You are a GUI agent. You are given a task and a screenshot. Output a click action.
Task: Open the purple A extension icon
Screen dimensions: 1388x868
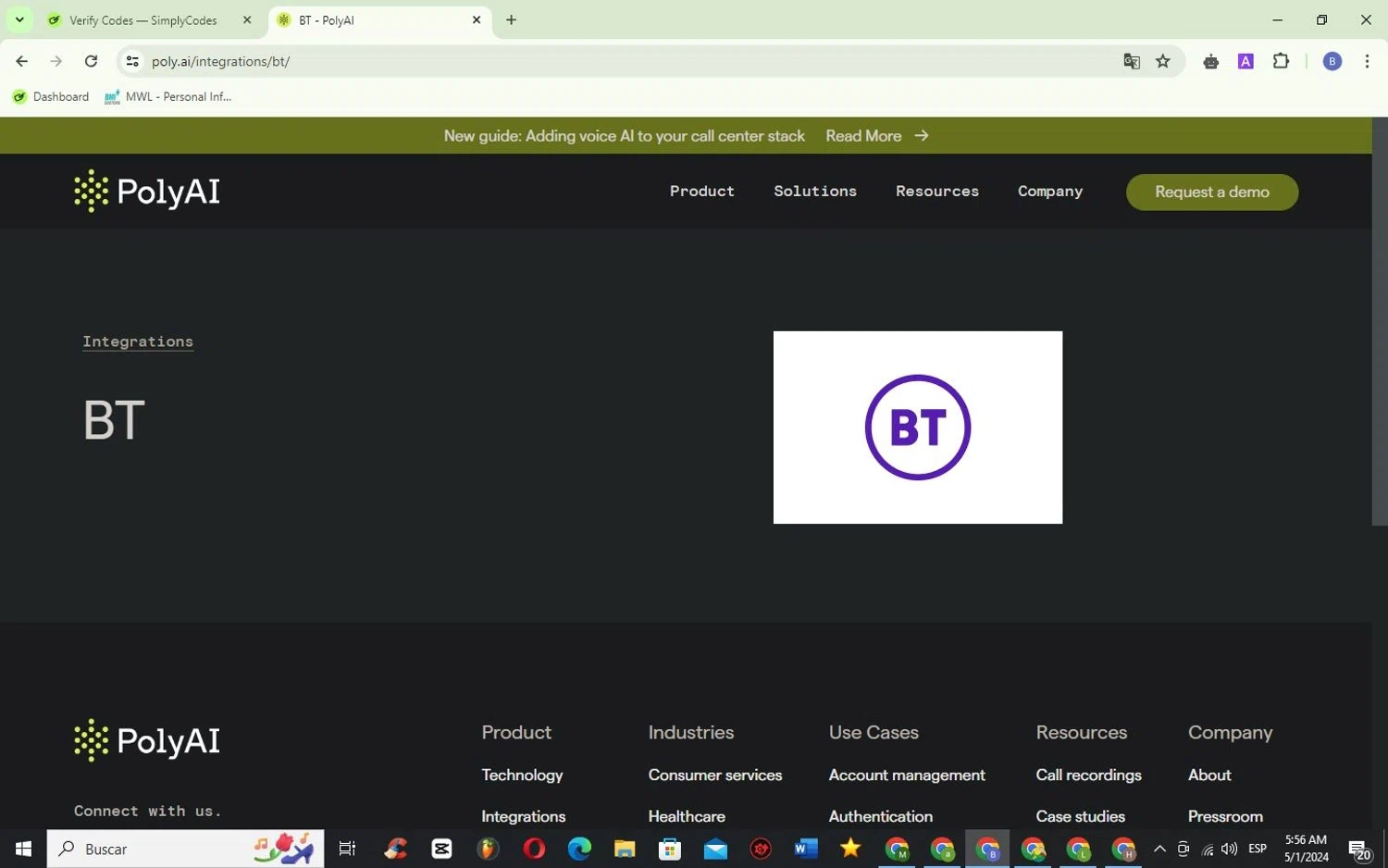(1245, 61)
